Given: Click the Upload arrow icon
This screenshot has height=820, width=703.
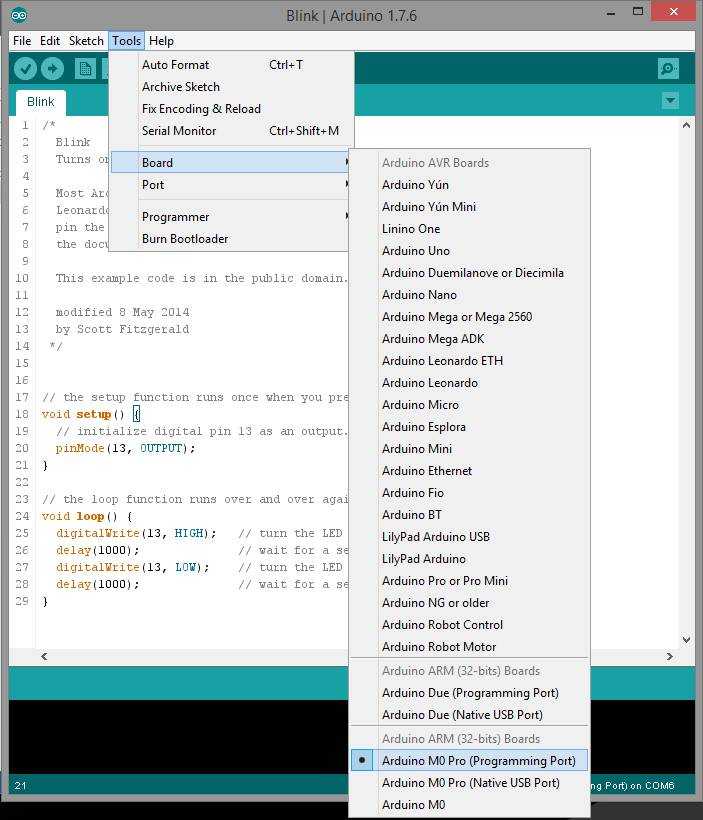Looking at the screenshot, I should tap(52, 68).
